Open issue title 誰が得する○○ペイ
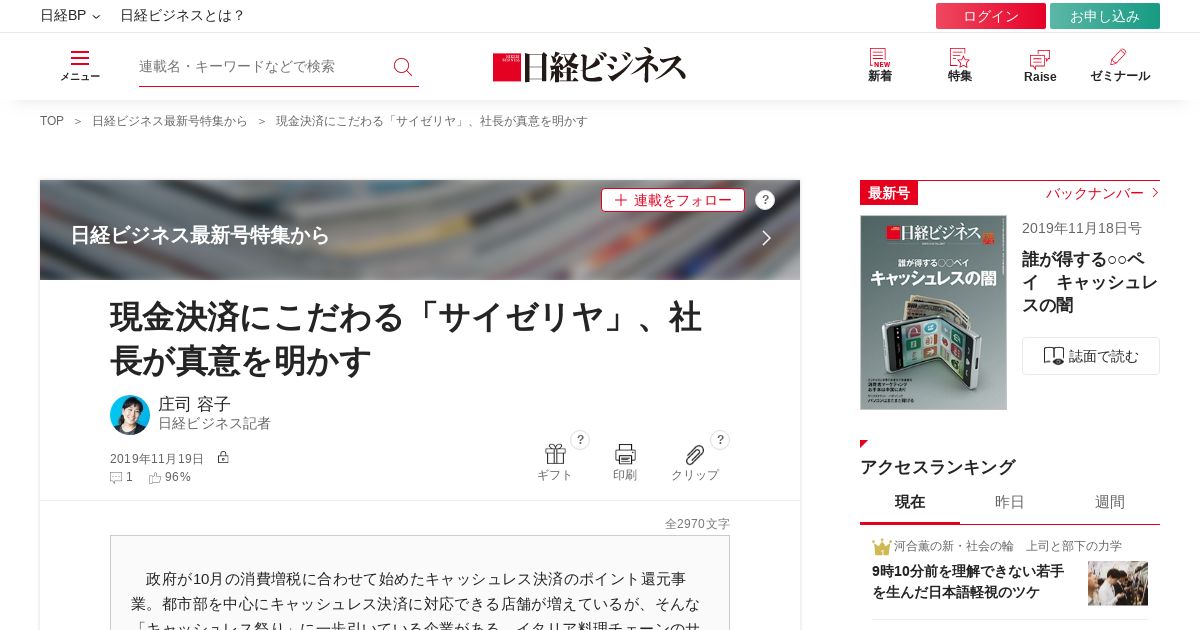The height and width of the screenshot is (630, 1200). click(1090, 282)
